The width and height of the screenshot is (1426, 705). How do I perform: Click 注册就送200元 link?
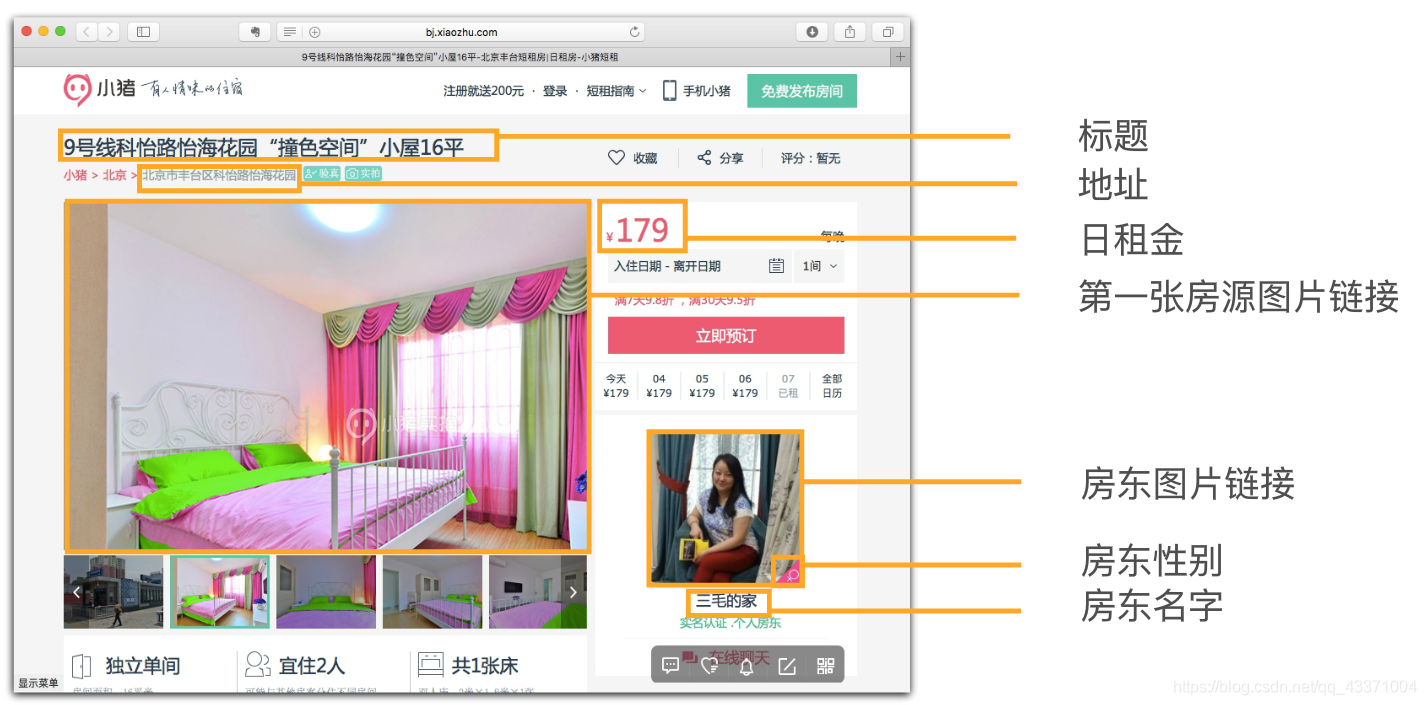click(484, 91)
